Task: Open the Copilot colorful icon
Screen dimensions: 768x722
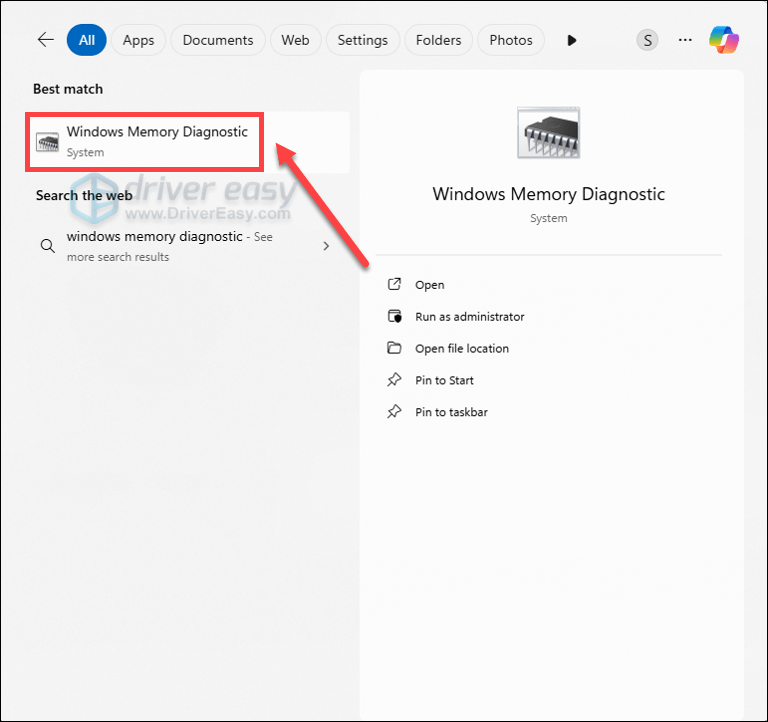Action: tap(724, 40)
